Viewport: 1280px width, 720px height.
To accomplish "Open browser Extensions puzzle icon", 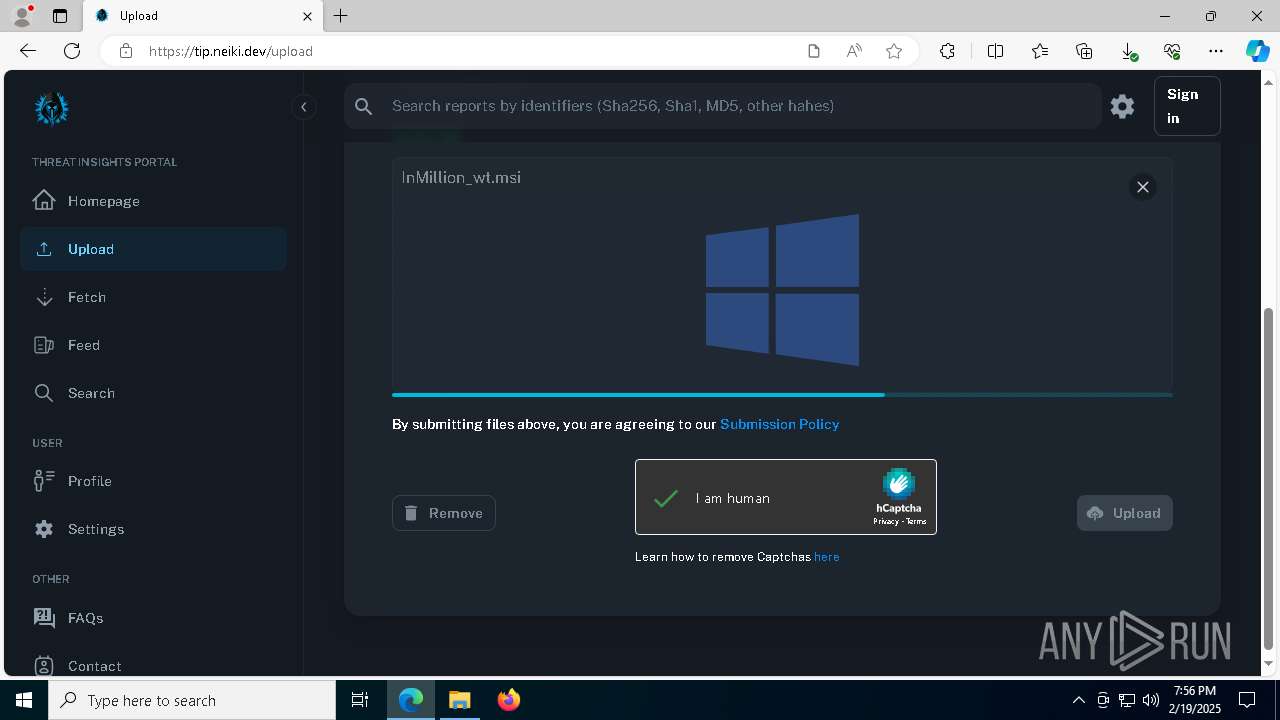I will coord(947,51).
